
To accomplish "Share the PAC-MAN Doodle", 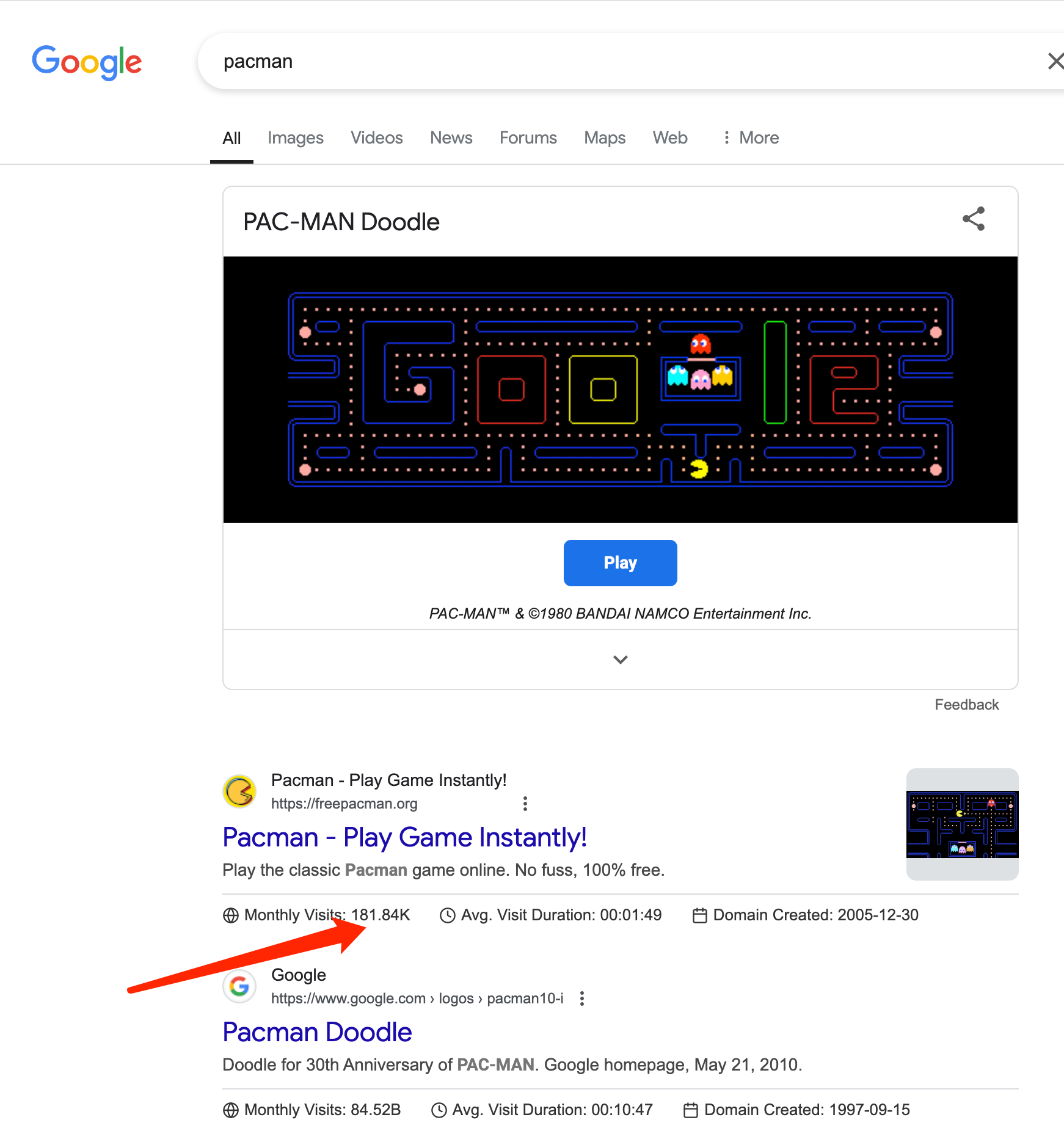I will (x=974, y=219).
